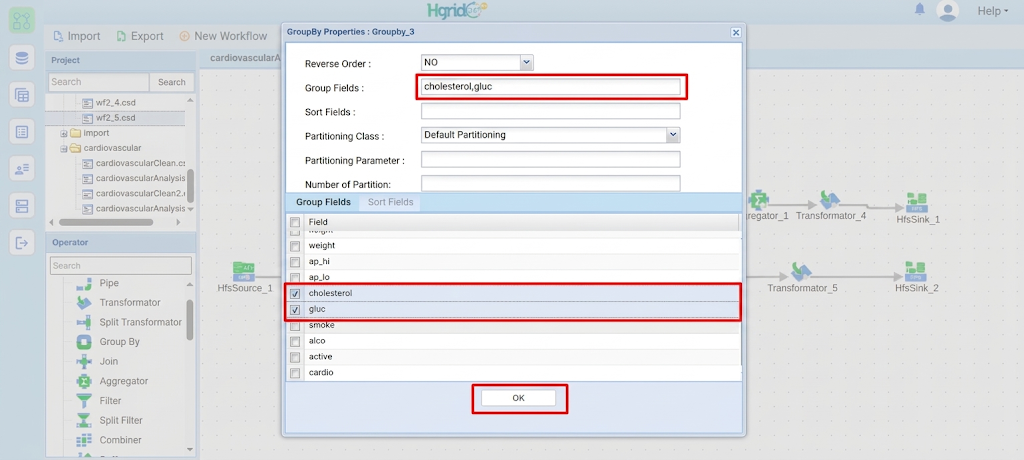Pick the Transformator operator icon
Image resolution: width=1024 pixels, height=460 pixels.
pos(84,303)
